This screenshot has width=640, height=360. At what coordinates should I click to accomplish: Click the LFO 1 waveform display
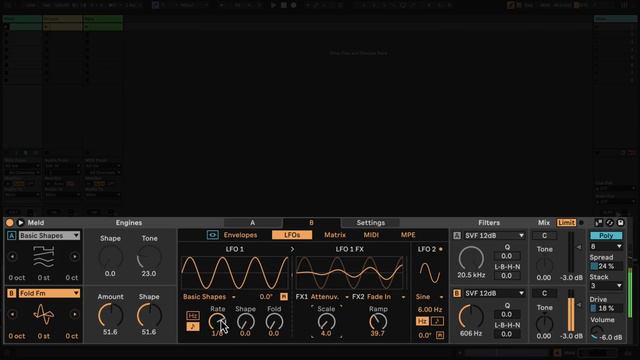[235, 273]
